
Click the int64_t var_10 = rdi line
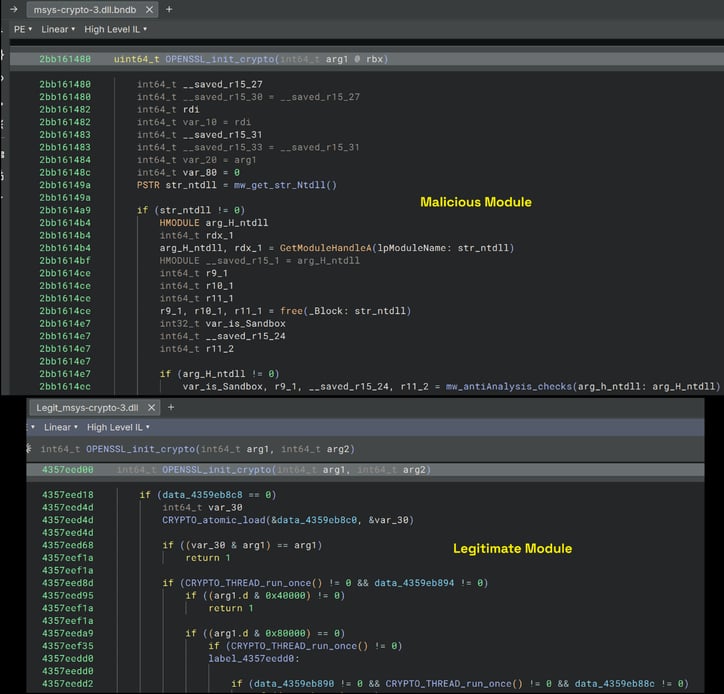[194, 122]
